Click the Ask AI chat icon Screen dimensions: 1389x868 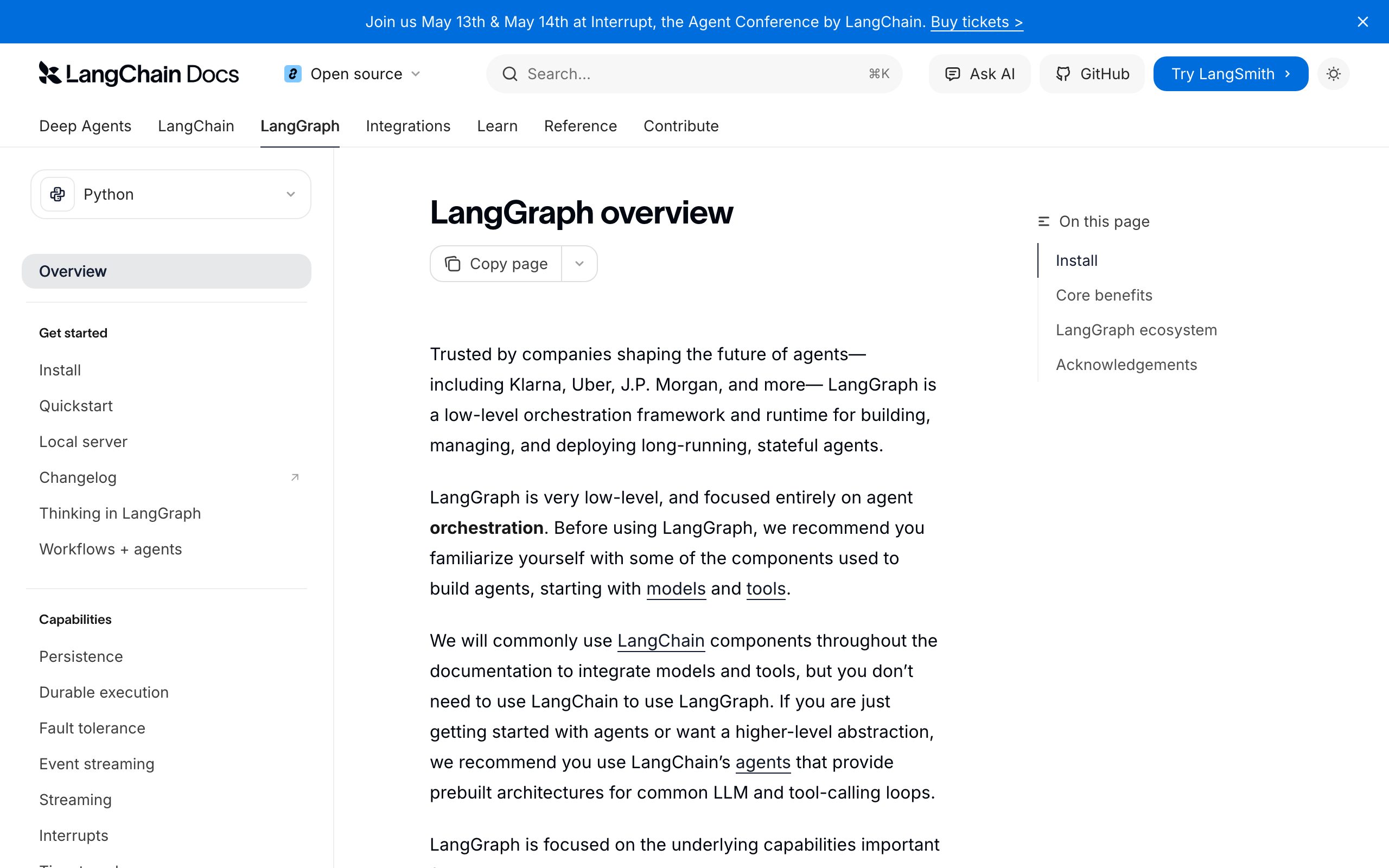[952, 73]
